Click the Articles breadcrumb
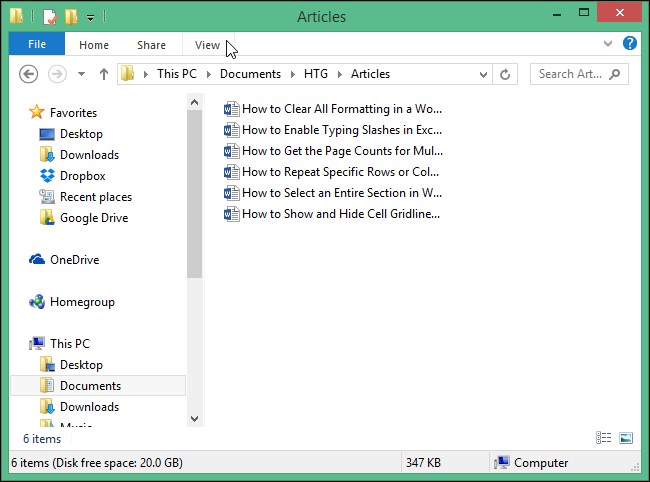 point(370,74)
